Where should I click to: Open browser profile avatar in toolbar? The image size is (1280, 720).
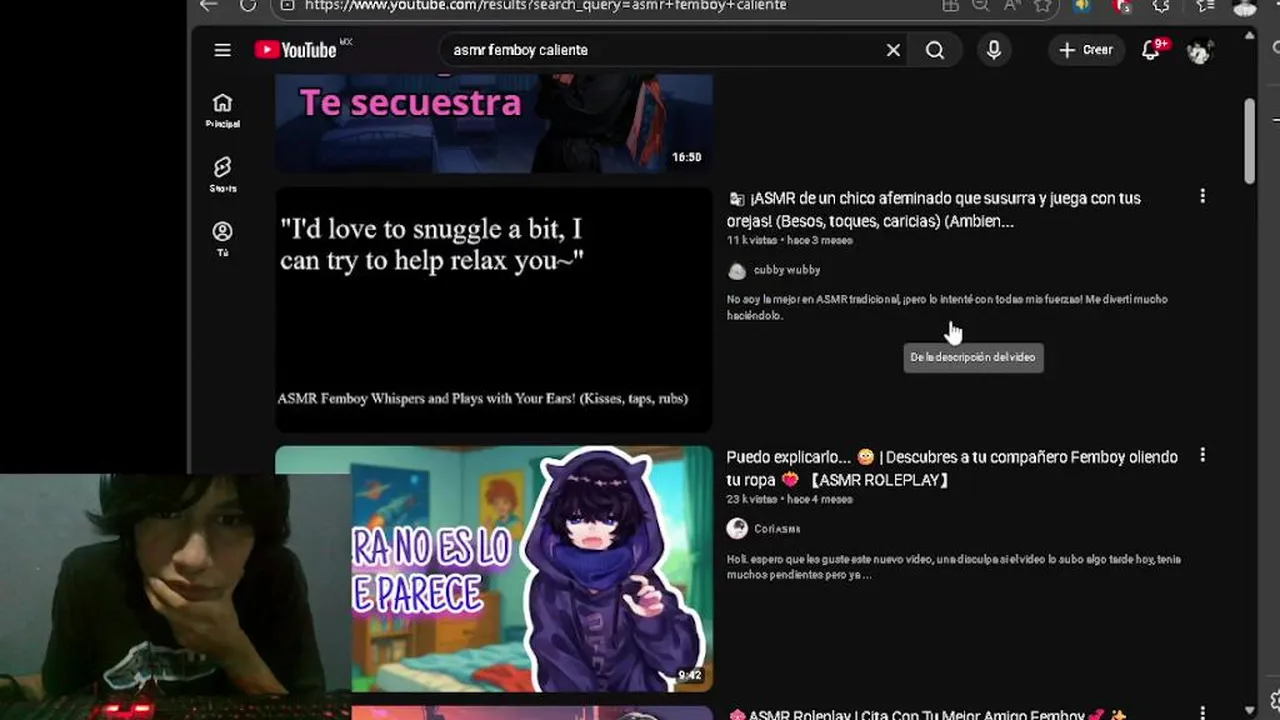click(x=1245, y=5)
